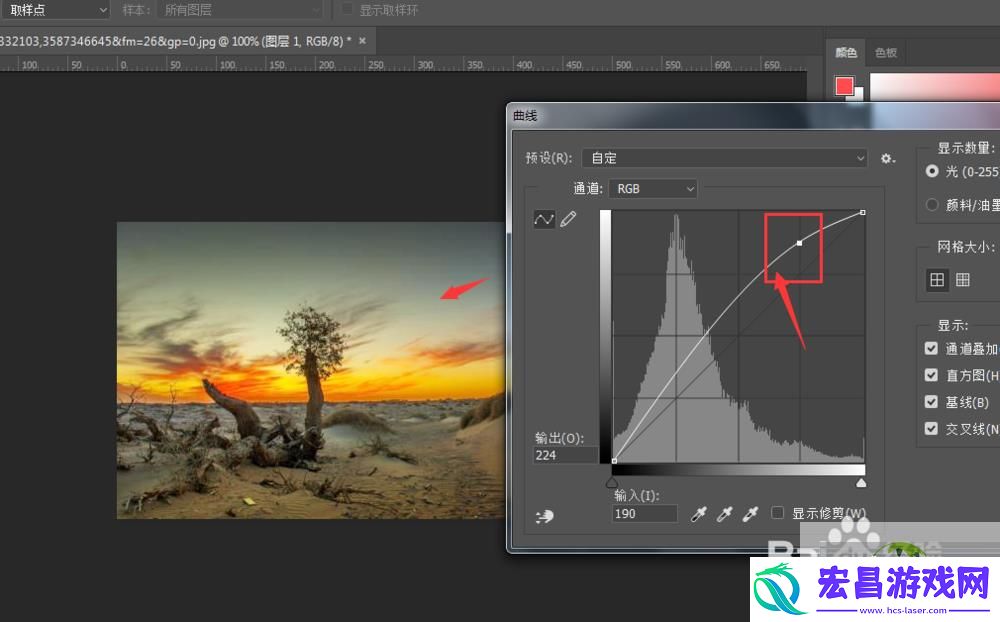Image resolution: width=1000 pixels, height=622 pixels.
Task: Open the 通道 RGB channel dropdown
Action: point(653,189)
